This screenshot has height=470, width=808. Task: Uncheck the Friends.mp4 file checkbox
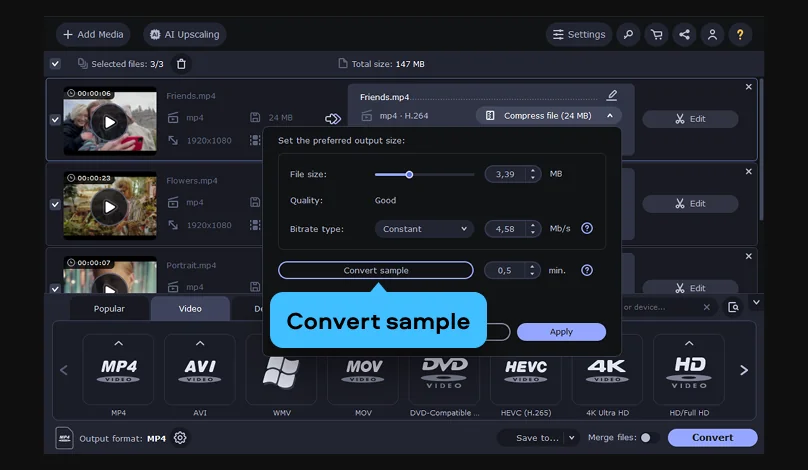click(x=55, y=120)
